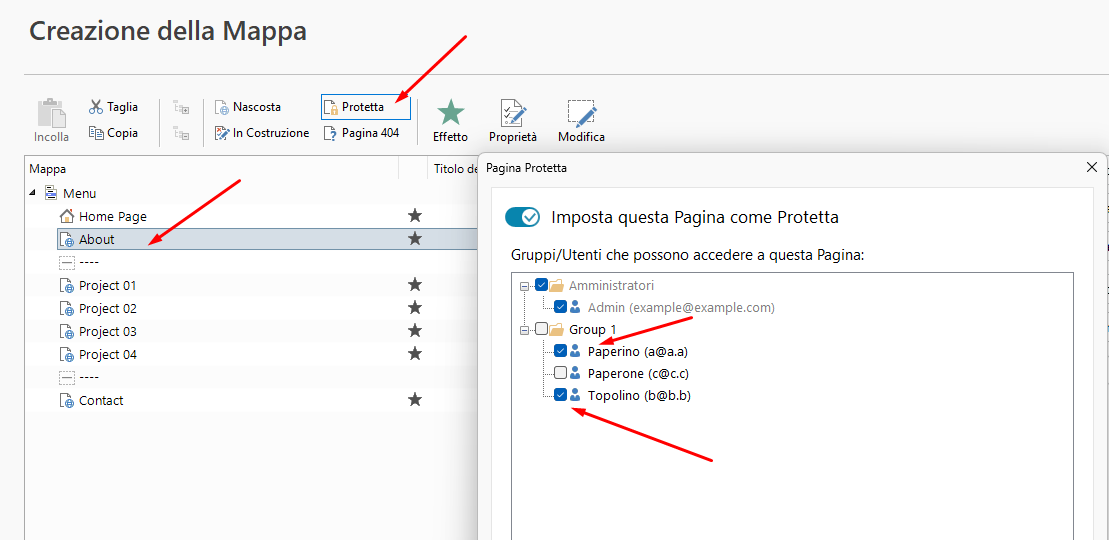Select the Home Page item
This screenshot has width=1109, height=540.
coord(112,216)
